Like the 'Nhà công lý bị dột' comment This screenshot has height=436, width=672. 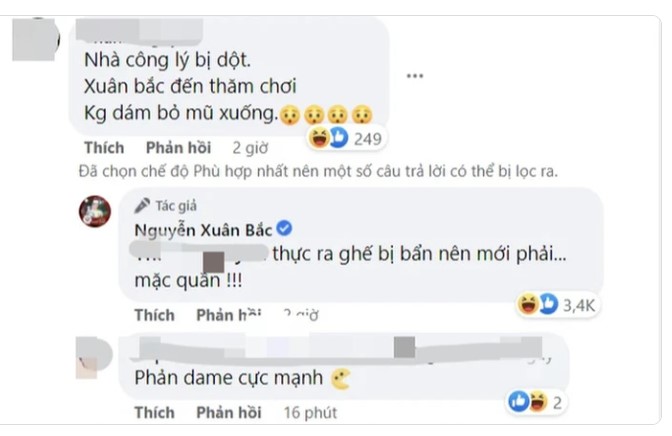104,147
